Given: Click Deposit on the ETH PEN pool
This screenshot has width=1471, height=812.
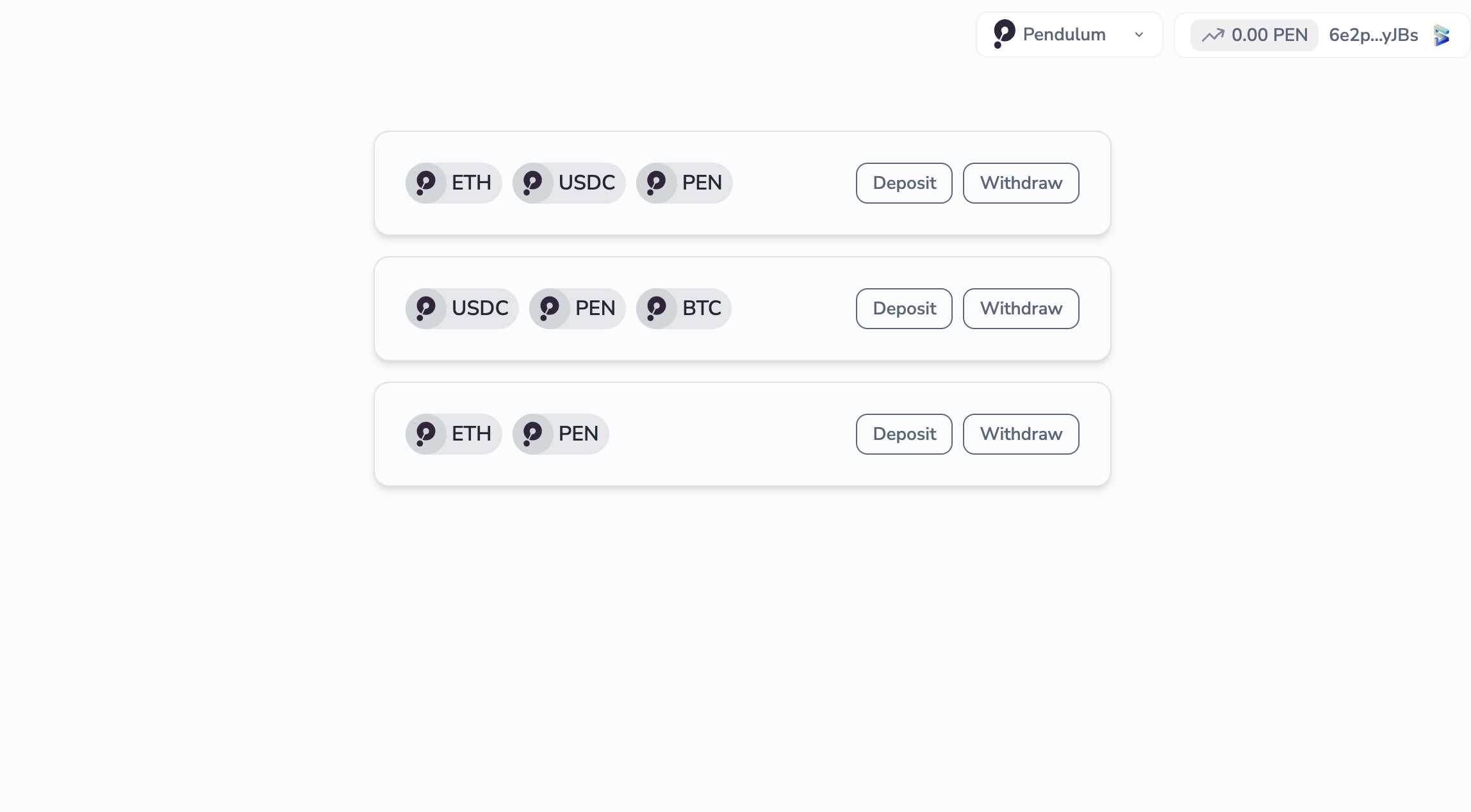Looking at the screenshot, I should click(x=903, y=434).
